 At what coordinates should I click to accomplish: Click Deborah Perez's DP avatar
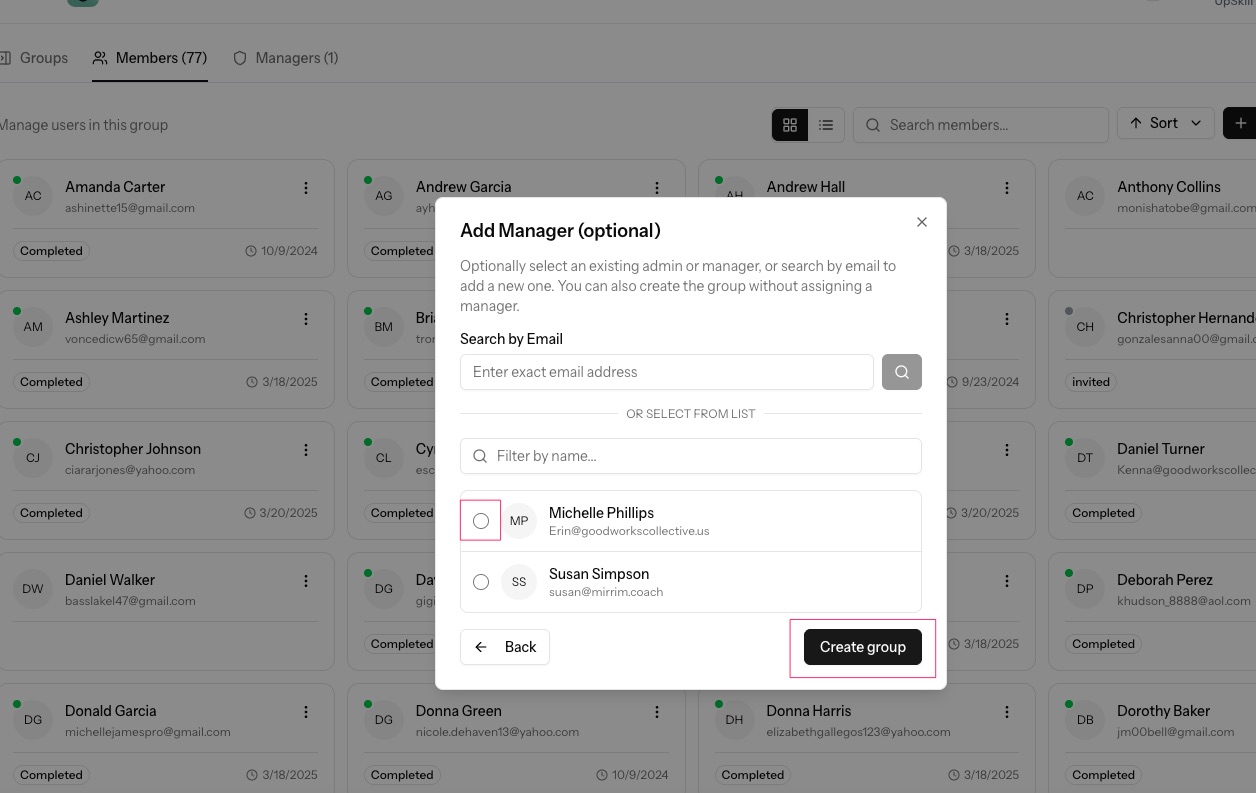[x=1085, y=589]
